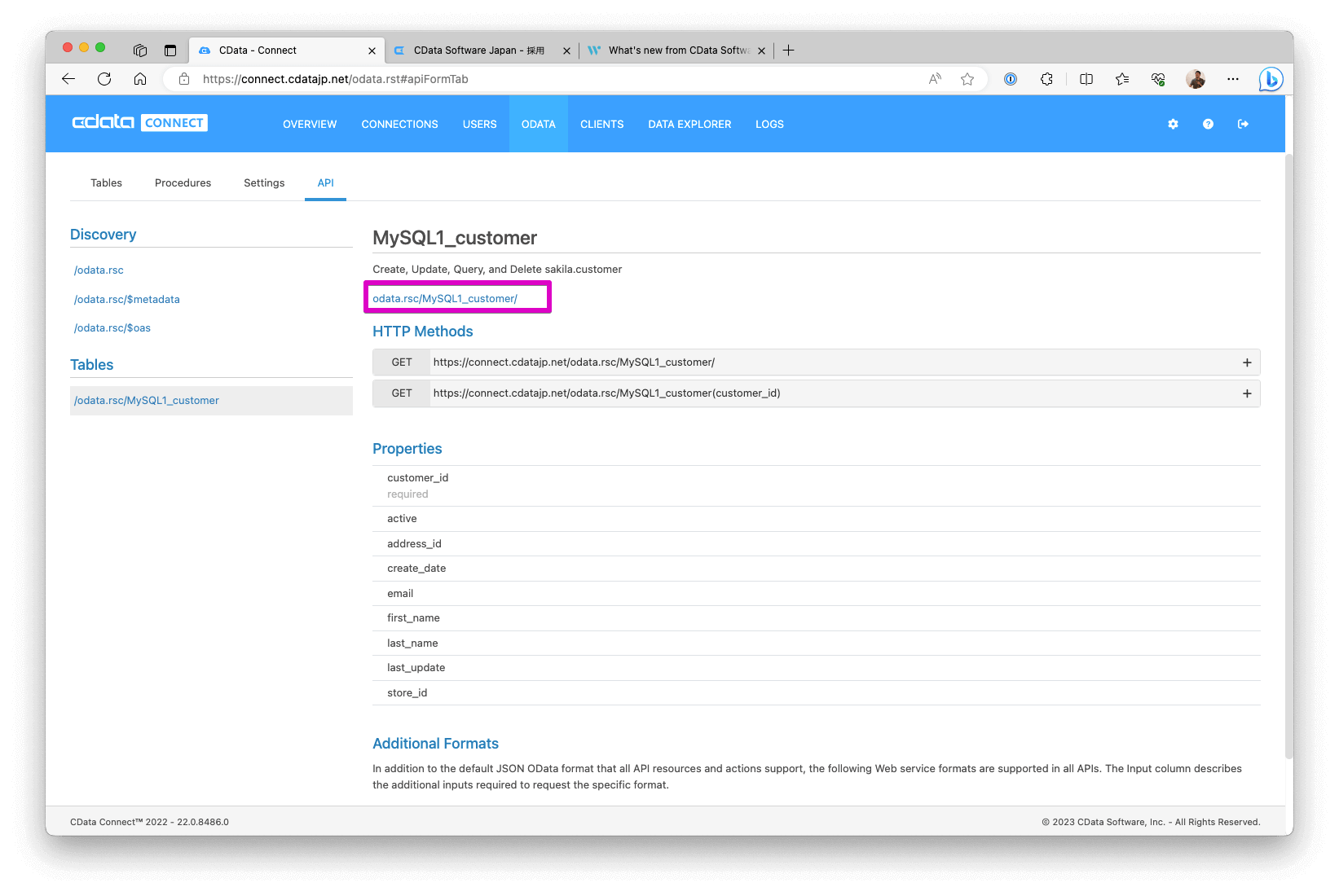Close the What's new from CData tab
Image resolution: width=1339 pixels, height=896 pixels.
tap(762, 51)
